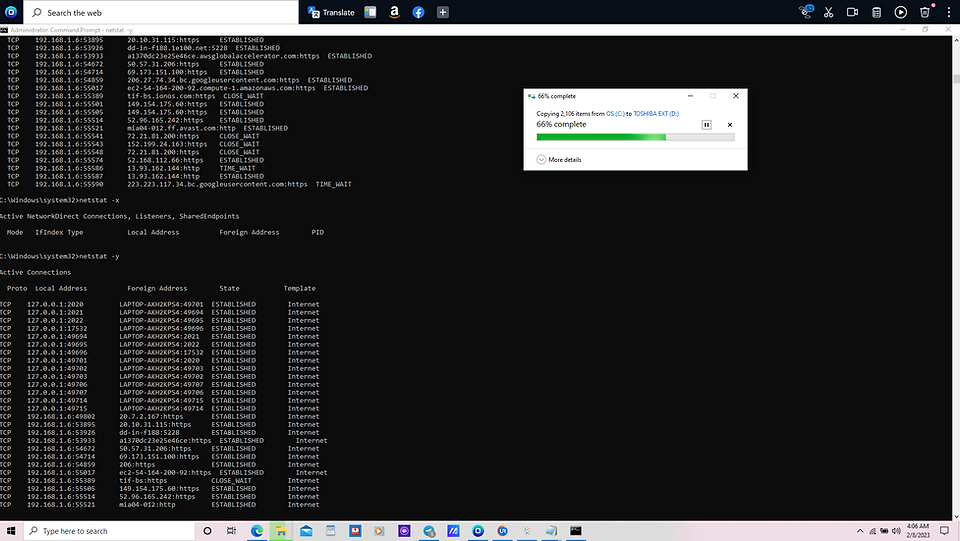This screenshot has height=541, width=960.
Task: Open File Explorer from the taskbar
Action: coord(280,531)
